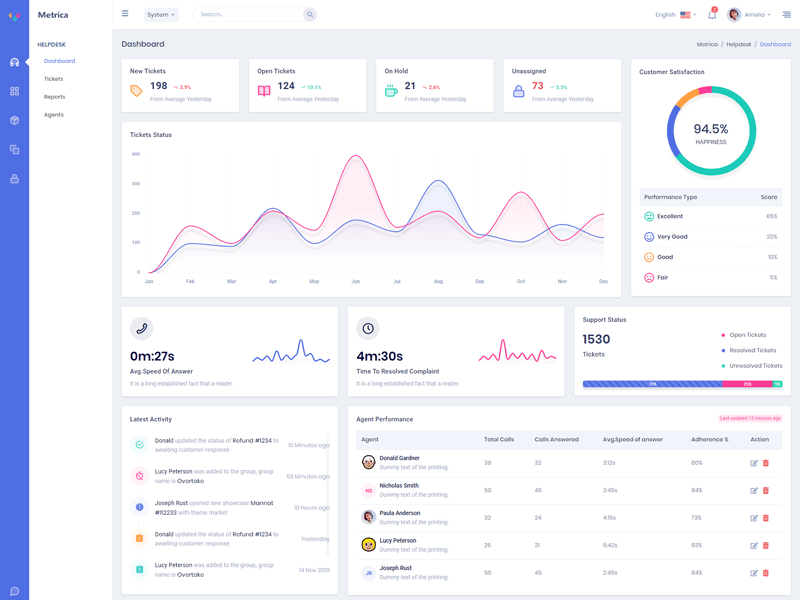Click the notification bell icon
Image resolution: width=800 pixels, height=600 pixels.
coord(712,15)
